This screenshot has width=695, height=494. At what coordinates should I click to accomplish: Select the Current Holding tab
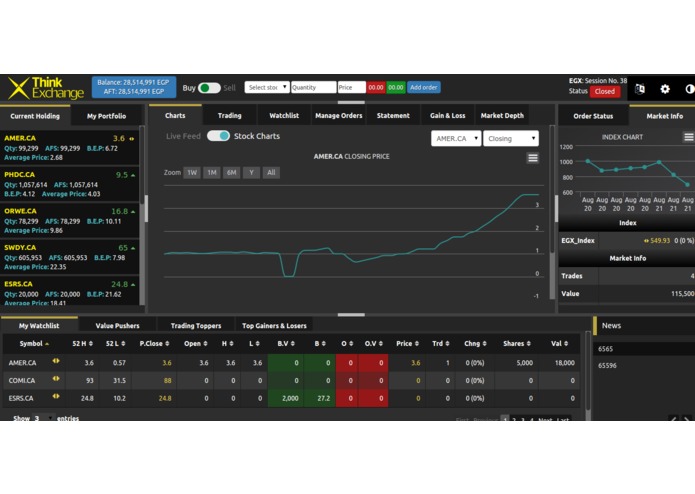pyautogui.click(x=35, y=116)
